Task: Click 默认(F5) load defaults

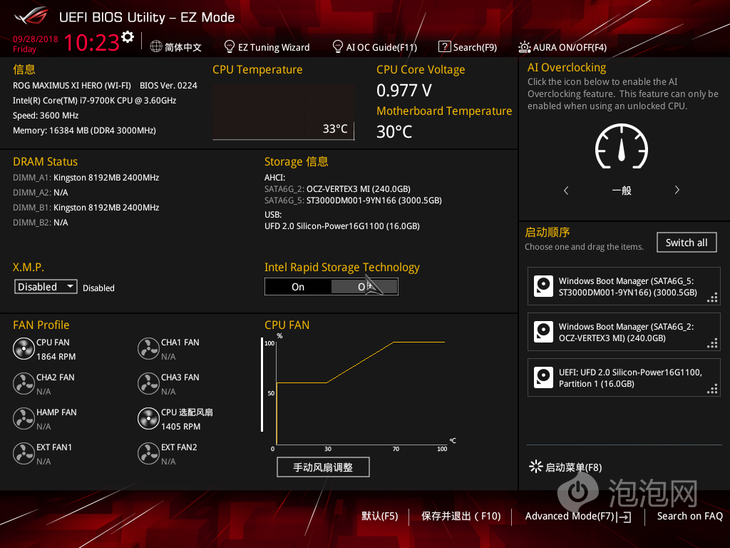Action: 380,516
